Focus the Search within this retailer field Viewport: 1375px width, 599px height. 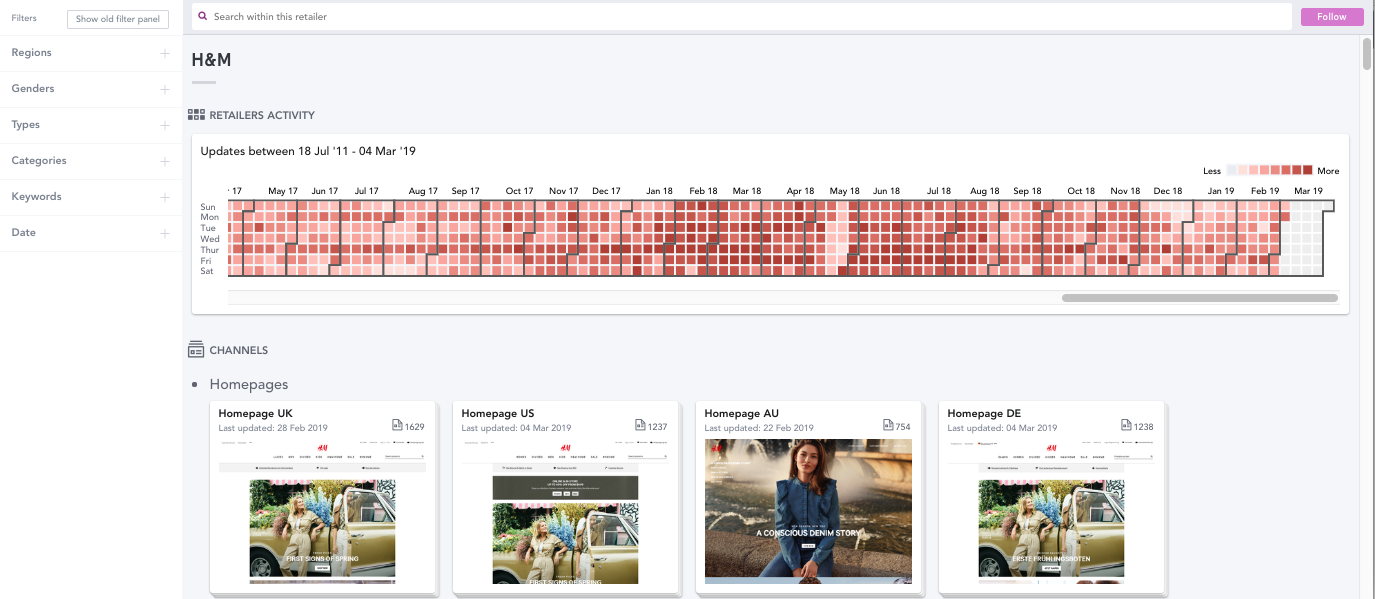tap(742, 17)
